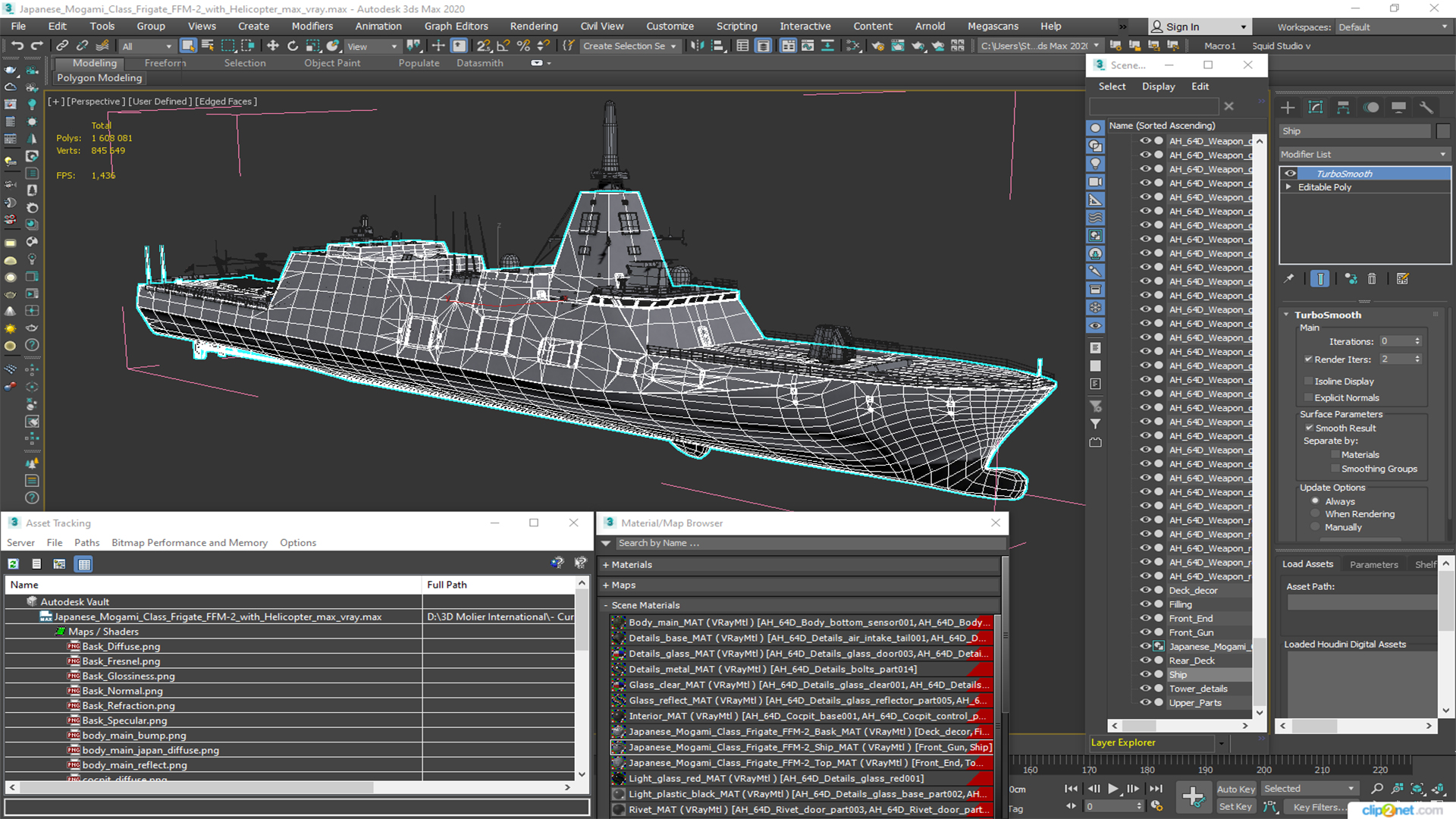This screenshot has width=1456, height=819.
Task: Toggle Show End Result icon
Action: pos(1320,279)
